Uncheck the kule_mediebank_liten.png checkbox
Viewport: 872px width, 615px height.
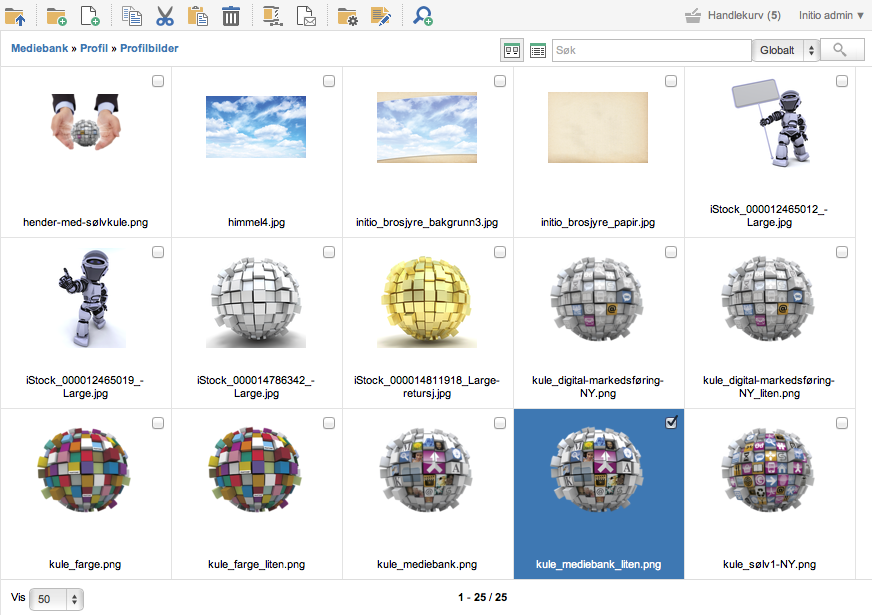pos(671,423)
